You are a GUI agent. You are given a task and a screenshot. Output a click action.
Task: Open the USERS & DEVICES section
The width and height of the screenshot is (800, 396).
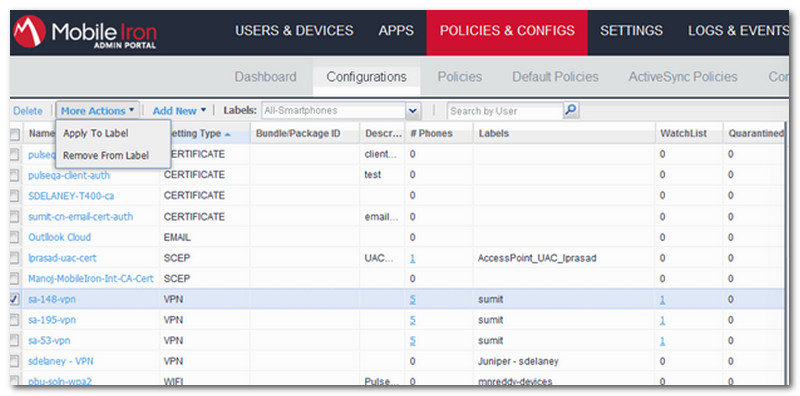294,31
